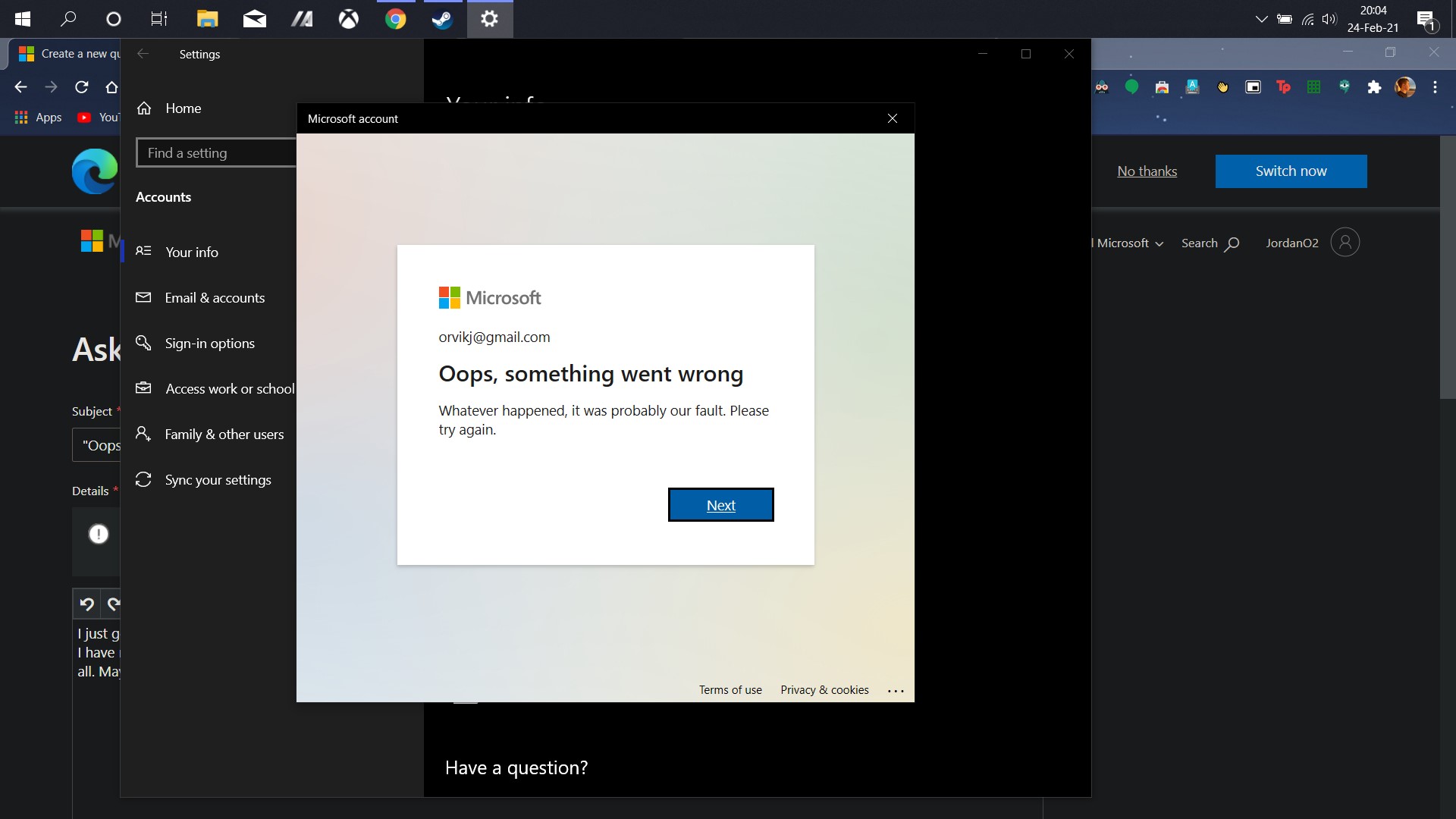Click the Xbox icon in taskbar
This screenshot has height=819, width=1456.
click(x=347, y=18)
